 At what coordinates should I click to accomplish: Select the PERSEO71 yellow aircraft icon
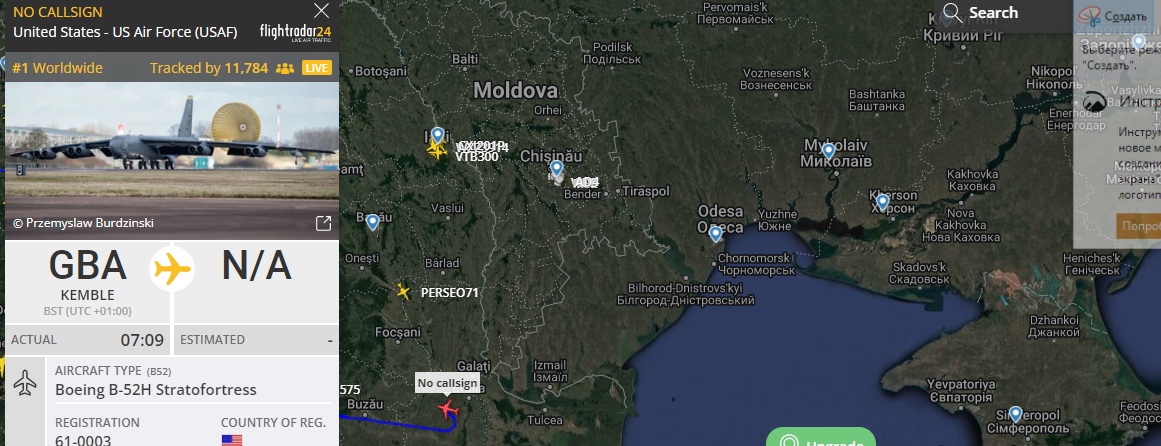403,291
